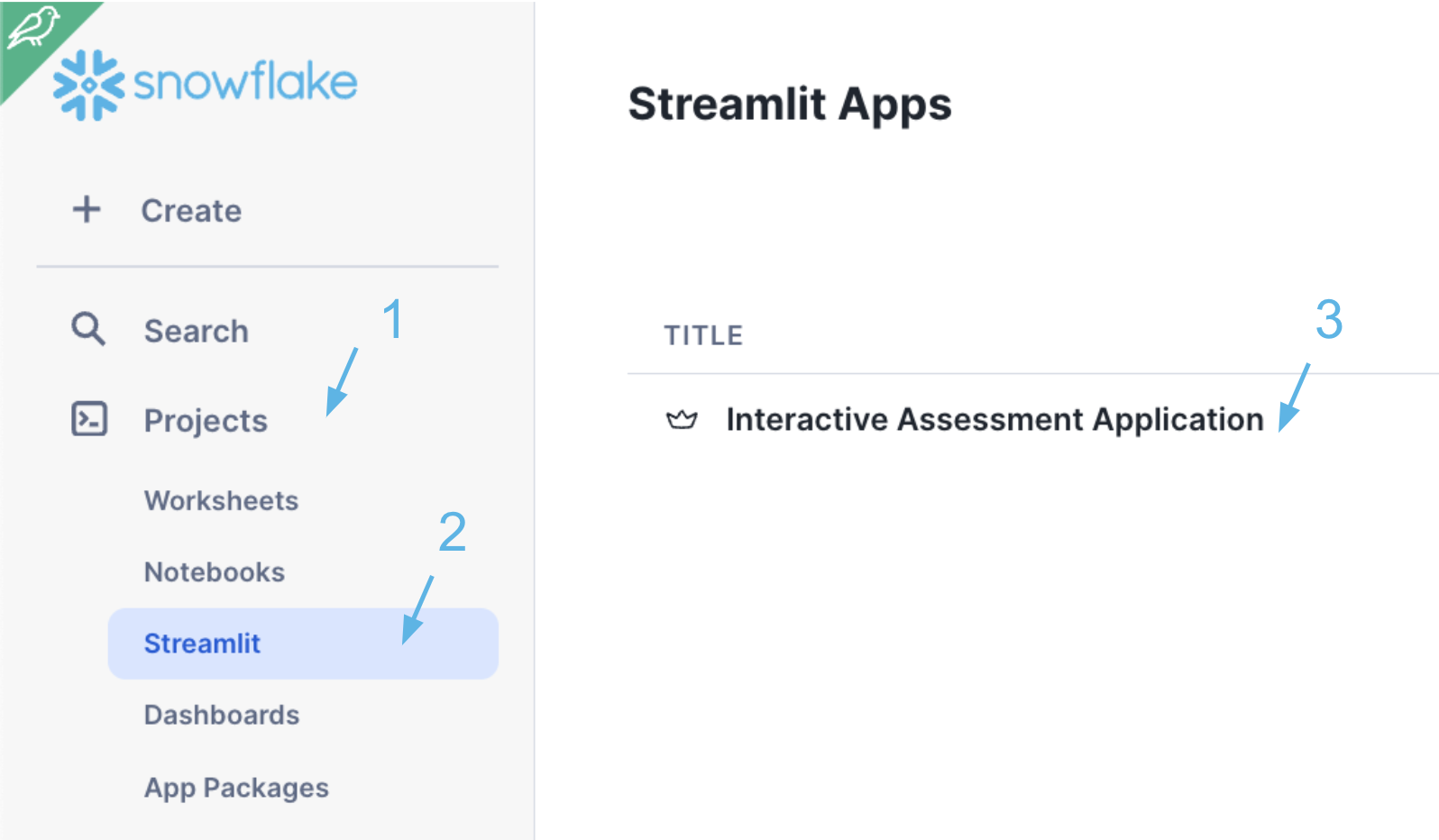Click the snowflake wordmark text

245,82
